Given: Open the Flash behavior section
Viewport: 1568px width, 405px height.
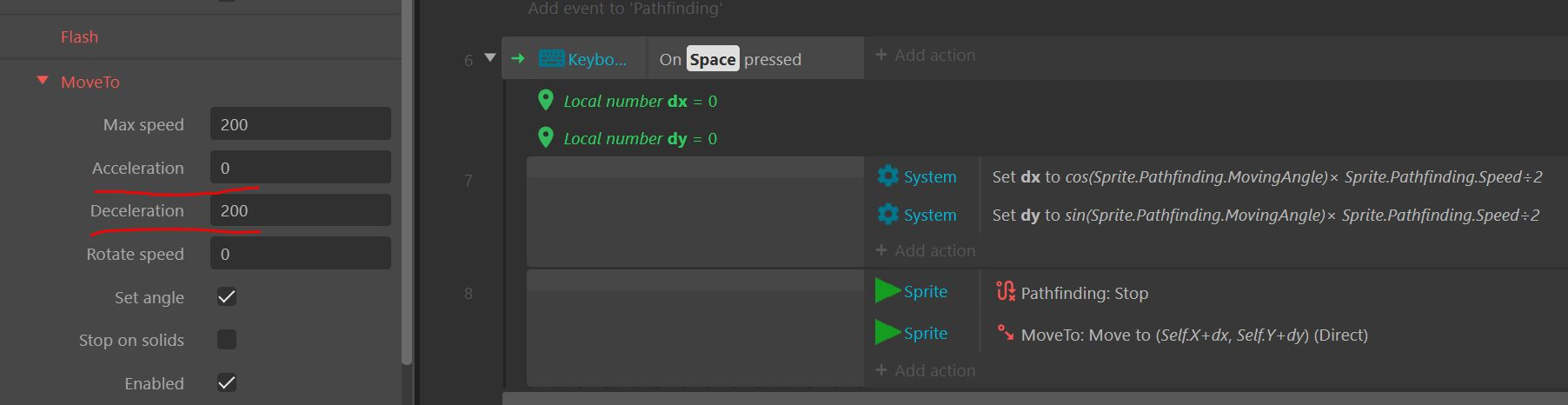Looking at the screenshot, I should coord(79,37).
